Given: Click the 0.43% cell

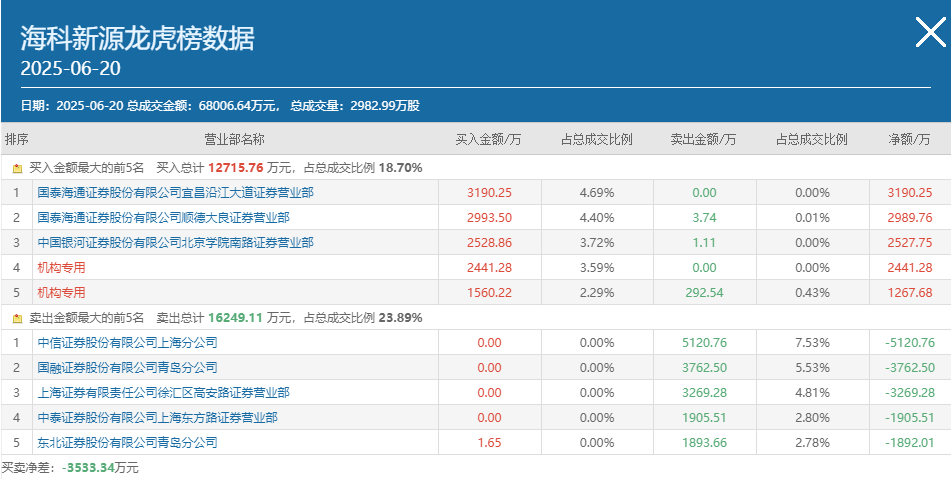Looking at the screenshot, I should (812, 292).
